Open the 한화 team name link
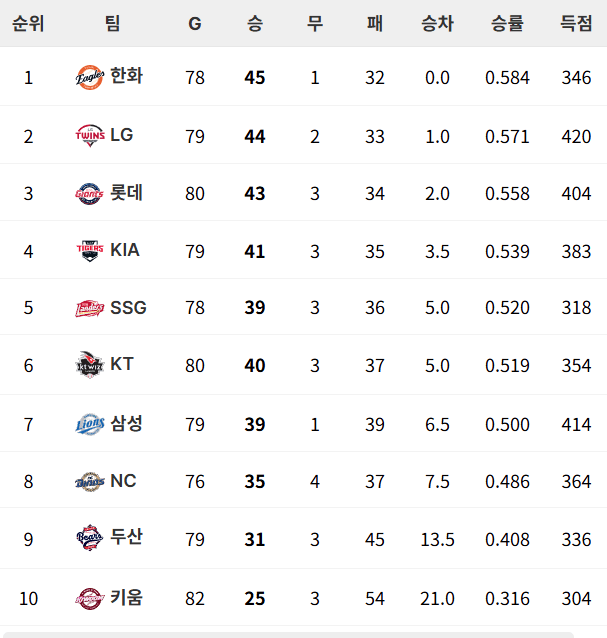This screenshot has width=607, height=638. point(127,76)
